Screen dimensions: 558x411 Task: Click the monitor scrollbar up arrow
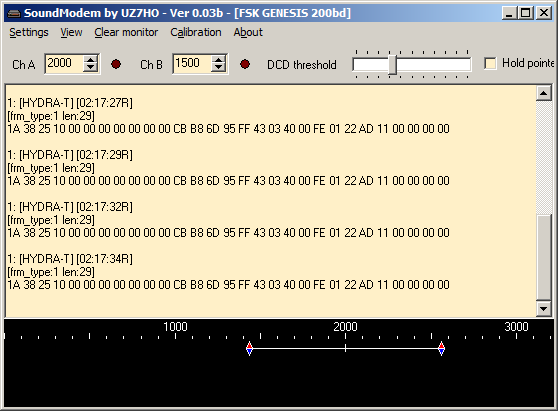click(543, 94)
